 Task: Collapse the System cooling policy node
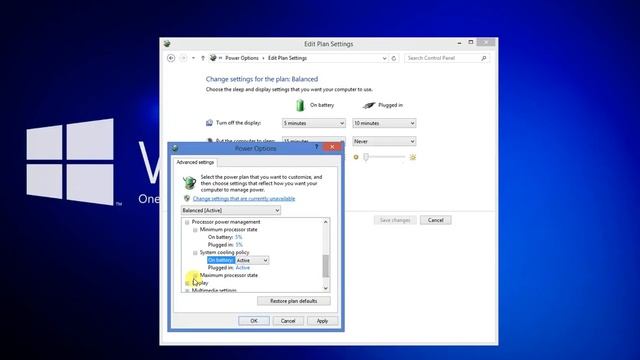[195, 253]
